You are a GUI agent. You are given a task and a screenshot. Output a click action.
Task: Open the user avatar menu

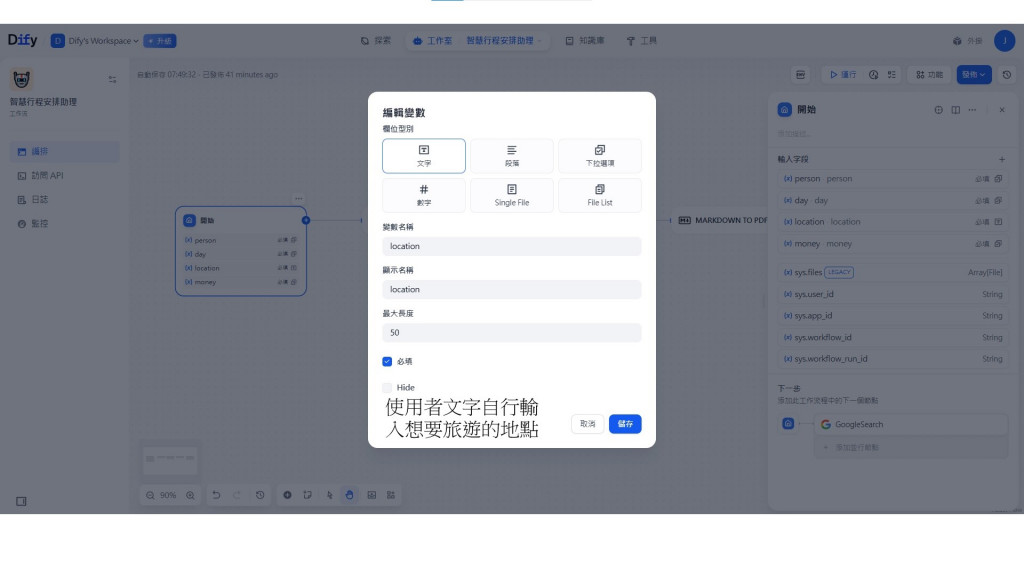[1004, 40]
